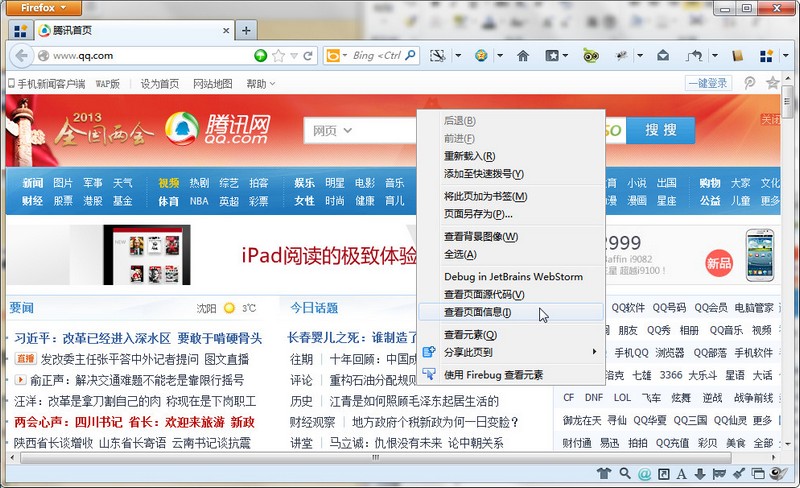Open the bookmarks star-box toolbar icon

[552, 56]
